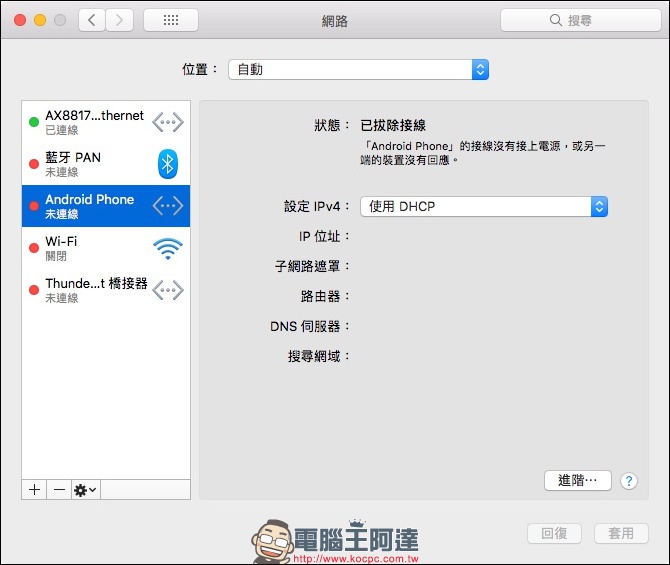Click the magnifier icon in search field
Viewport: 670px width, 565px height.
click(x=555, y=20)
